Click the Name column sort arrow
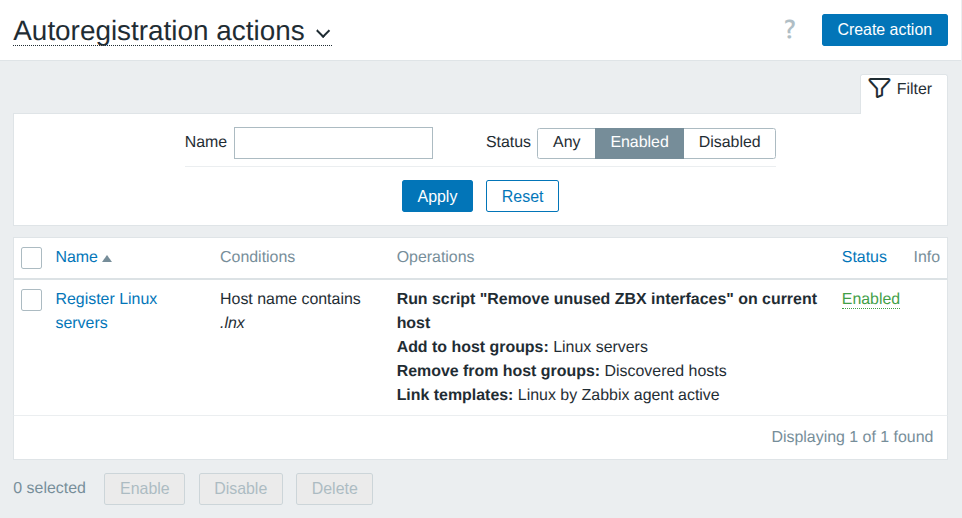This screenshot has width=962, height=518. (x=107, y=258)
